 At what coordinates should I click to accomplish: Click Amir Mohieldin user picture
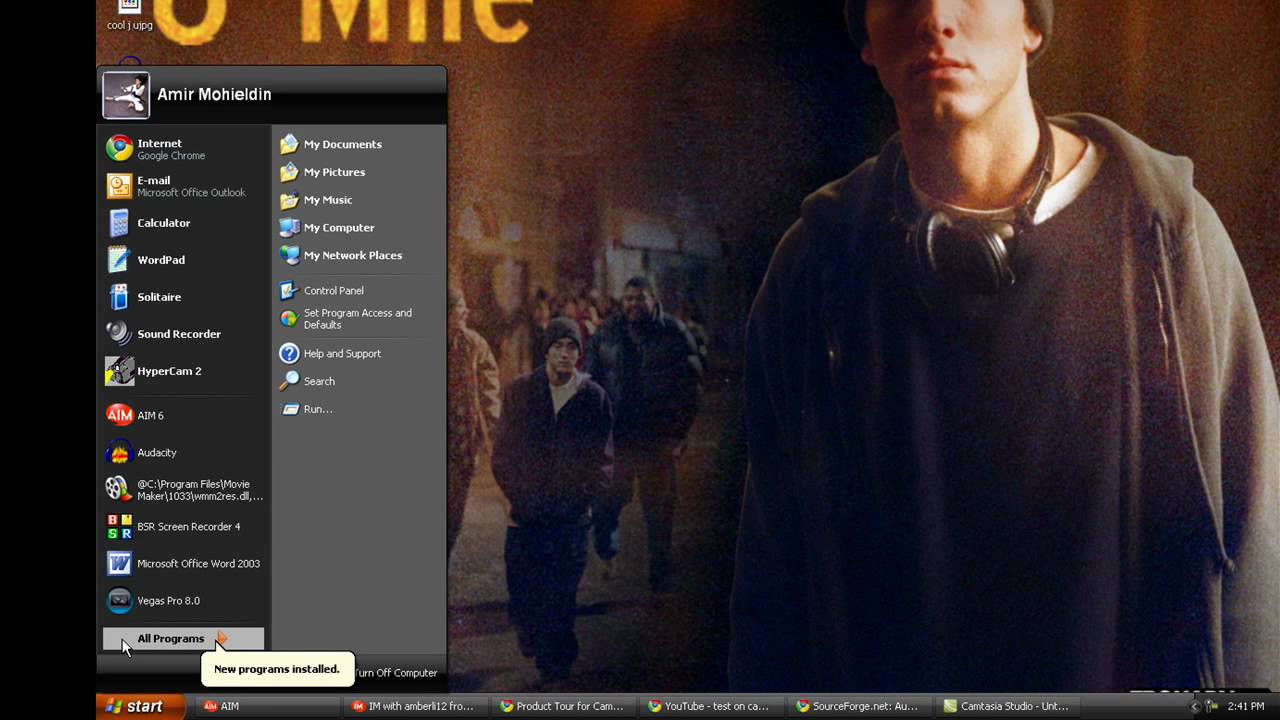tap(126, 95)
